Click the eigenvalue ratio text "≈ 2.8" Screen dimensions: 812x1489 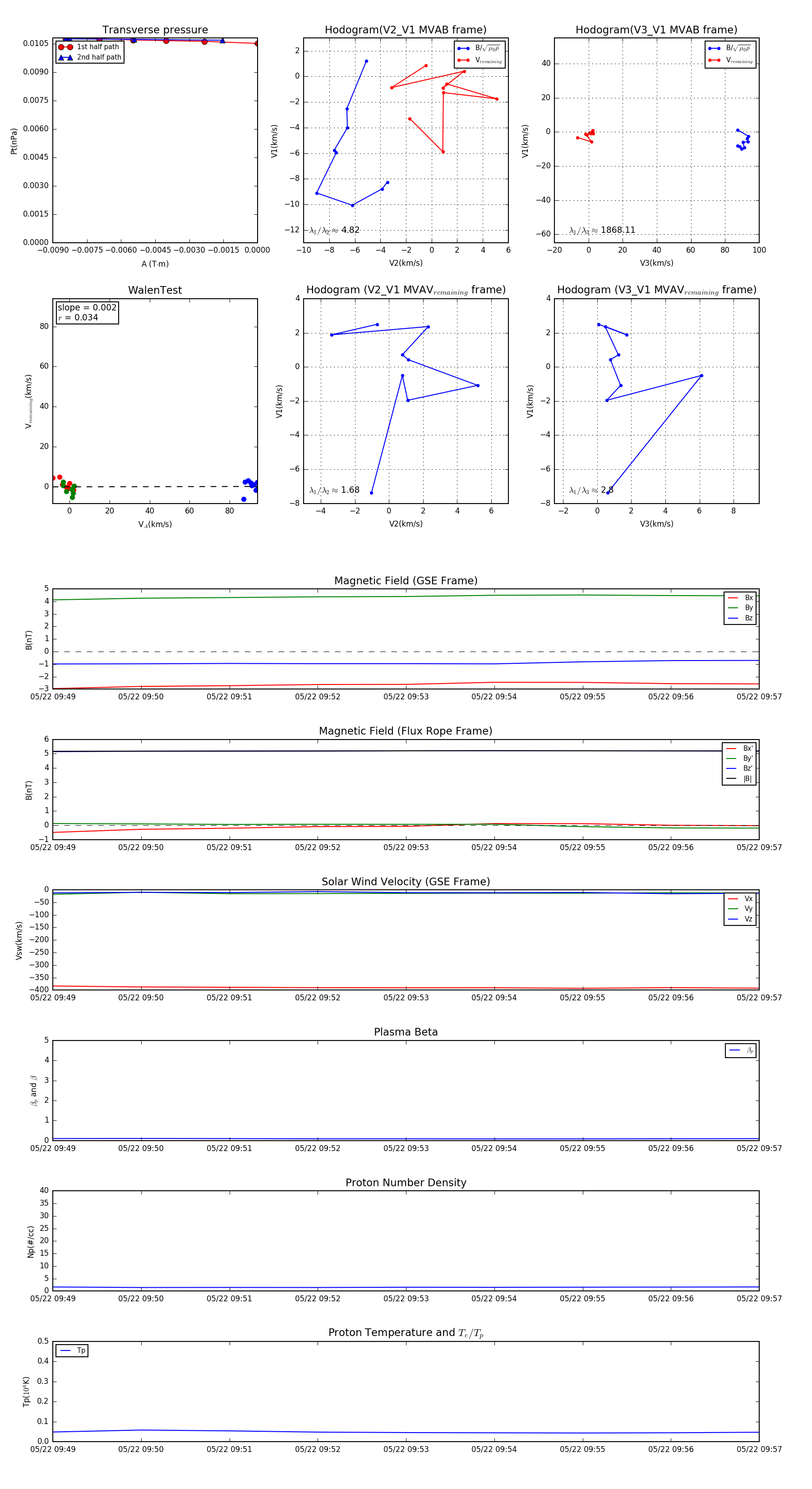602,490
